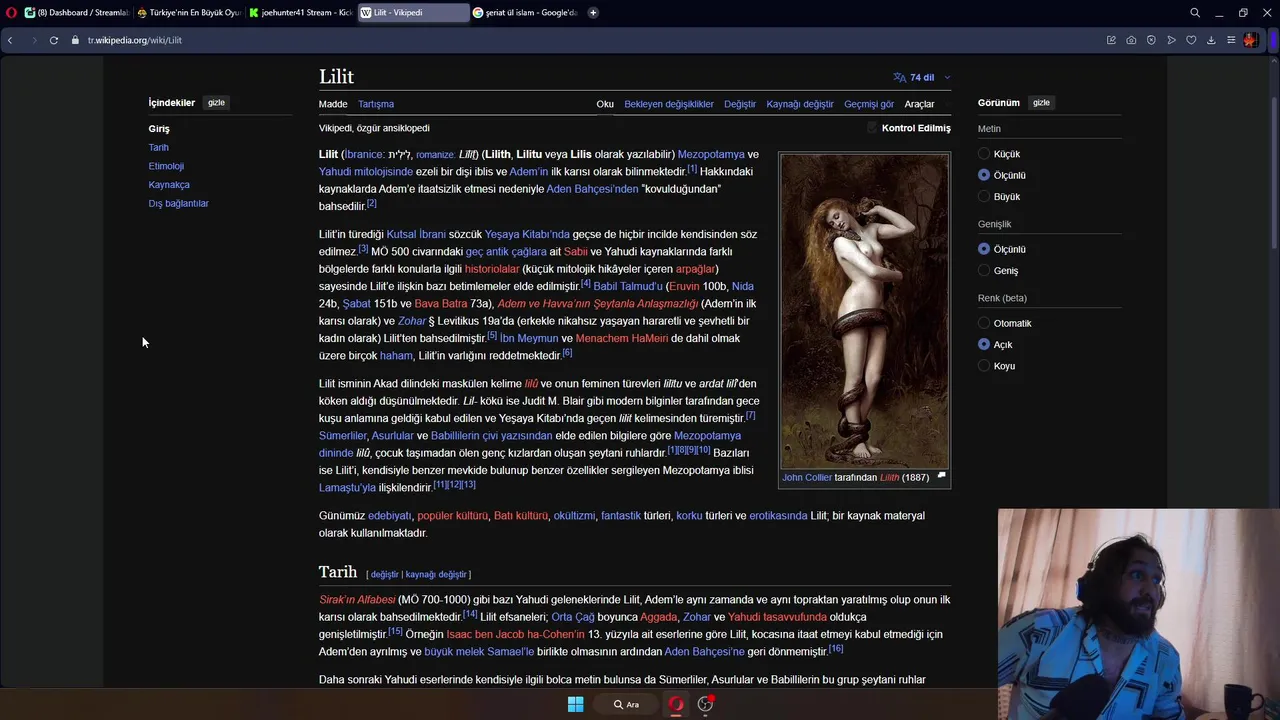
Task: Open the Lilith painting thumbnail
Action: pyautogui.click(x=865, y=312)
